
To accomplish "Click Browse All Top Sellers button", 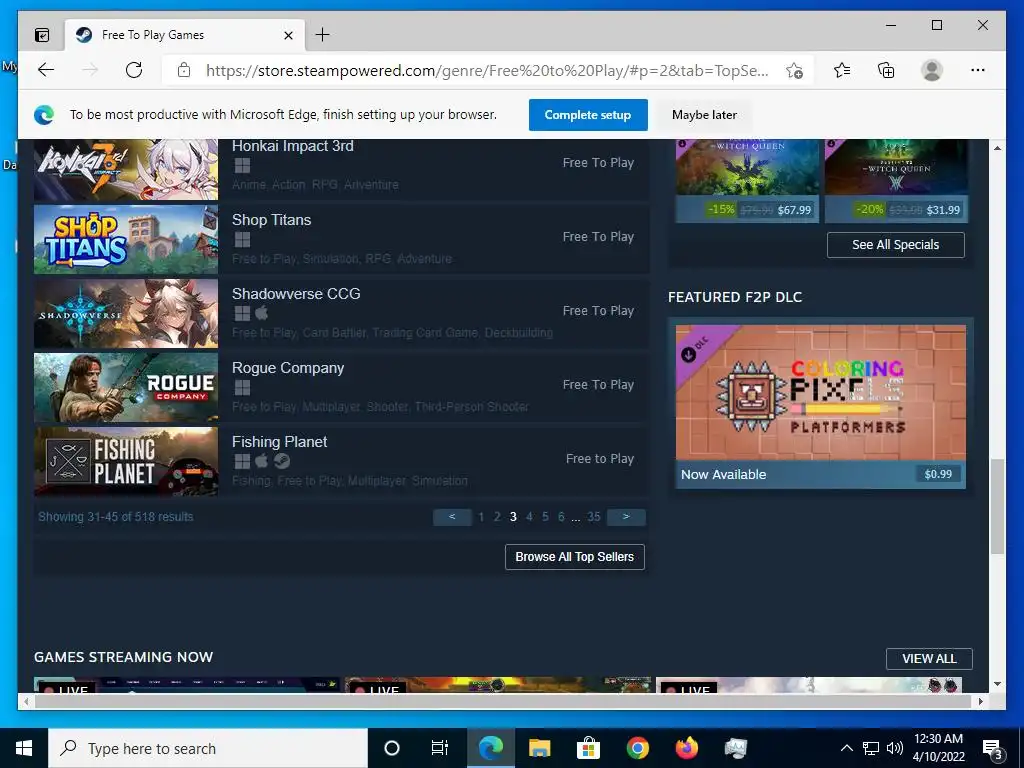I will point(575,557).
